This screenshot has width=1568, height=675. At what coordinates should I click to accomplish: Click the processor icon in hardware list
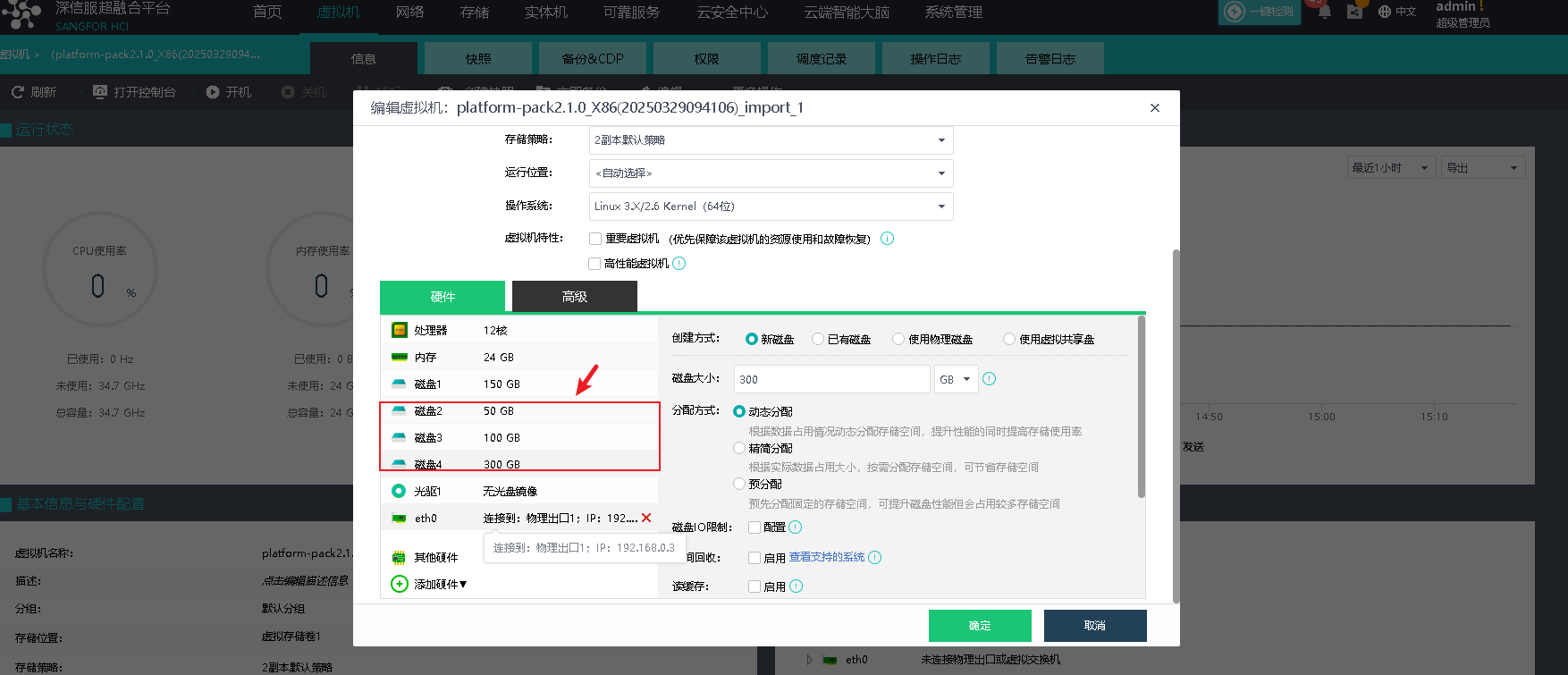(400, 330)
